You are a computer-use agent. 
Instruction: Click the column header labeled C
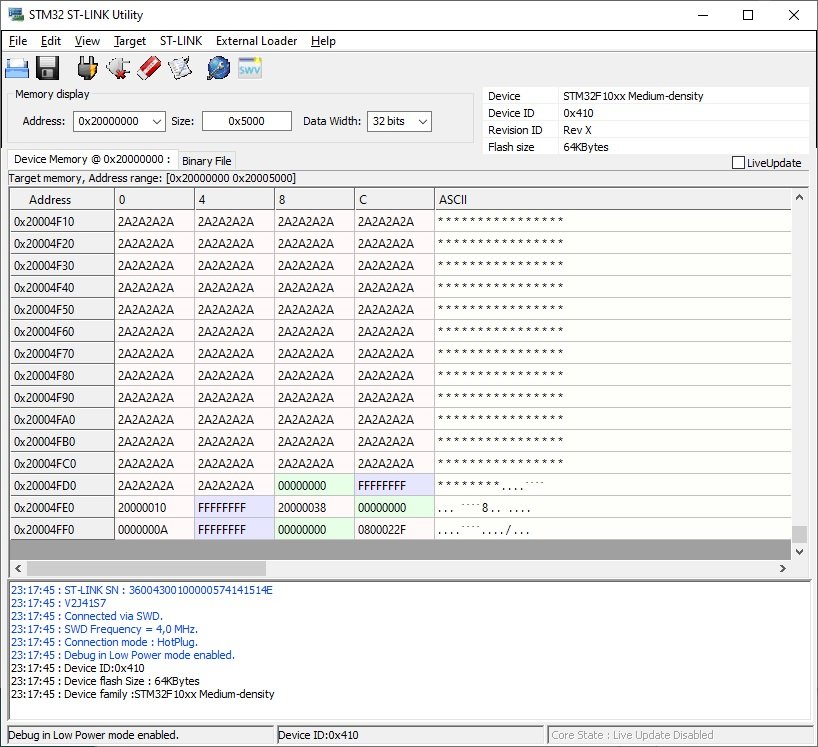tap(394, 199)
